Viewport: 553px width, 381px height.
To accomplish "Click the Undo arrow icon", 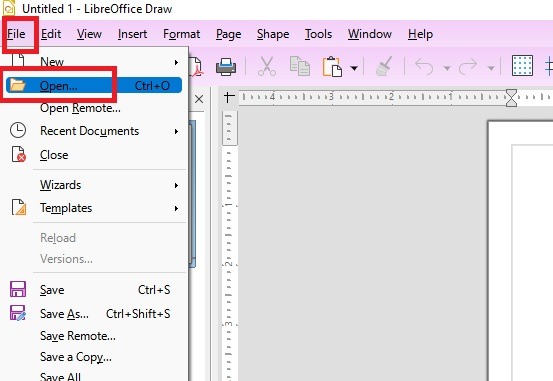I will [x=424, y=66].
